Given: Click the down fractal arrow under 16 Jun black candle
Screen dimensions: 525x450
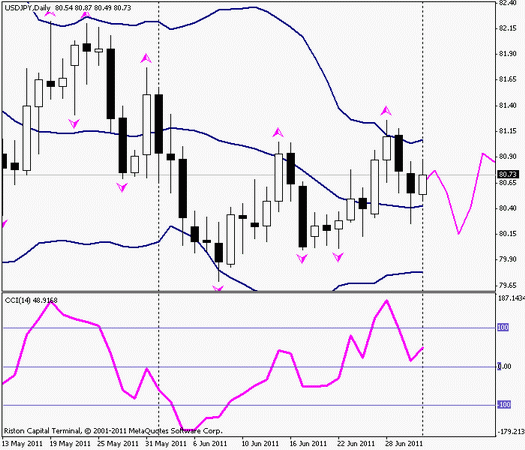Looking at the screenshot, I should pos(302,258).
